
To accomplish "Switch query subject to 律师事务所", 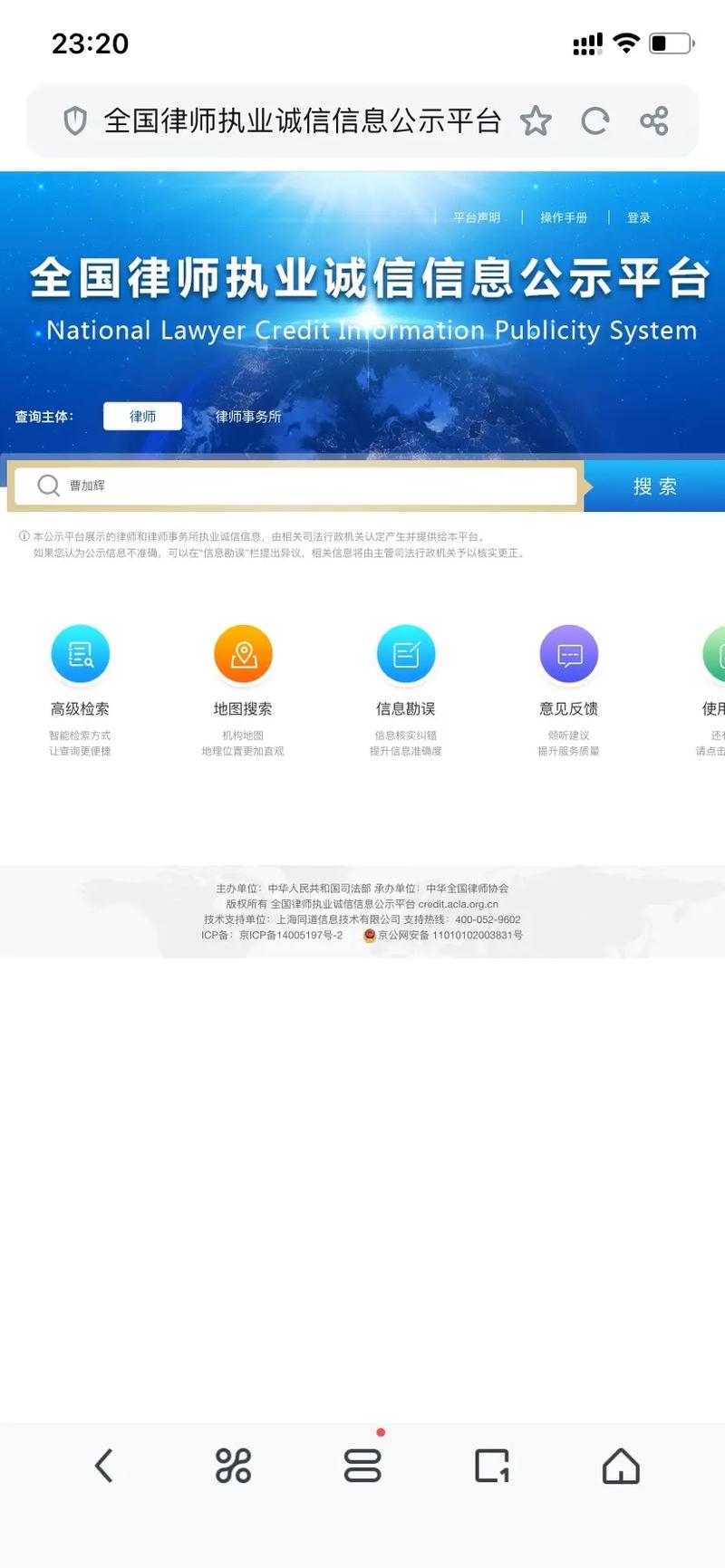I will pyautogui.click(x=248, y=417).
